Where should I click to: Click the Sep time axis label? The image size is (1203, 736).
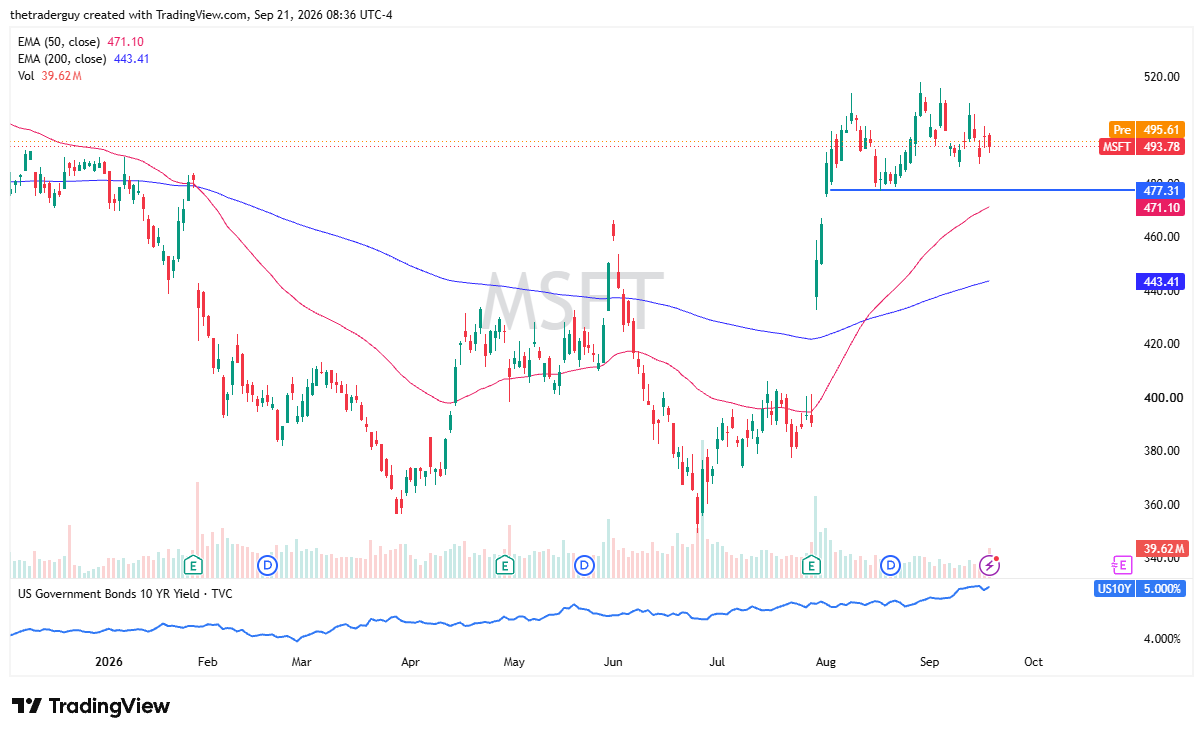929,662
